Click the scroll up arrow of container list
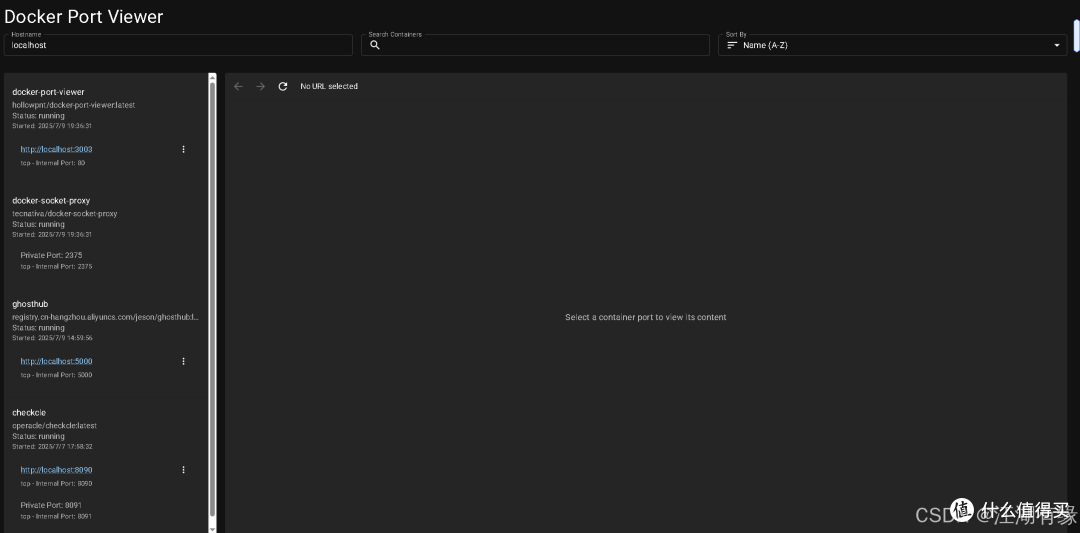 tap(212, 77)
